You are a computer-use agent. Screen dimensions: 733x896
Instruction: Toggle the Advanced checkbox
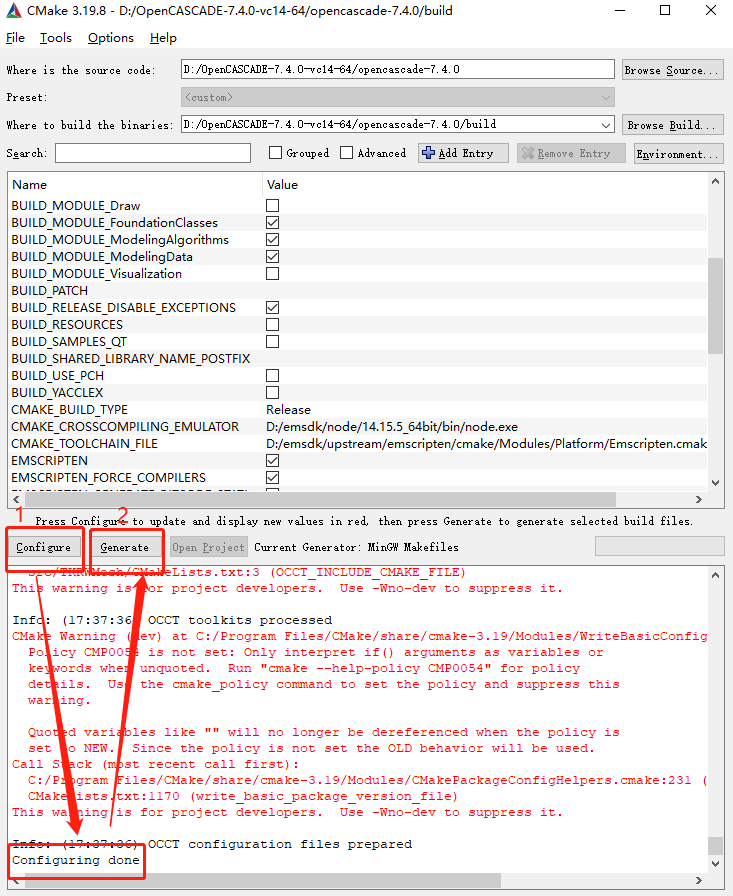coord(346,153)
